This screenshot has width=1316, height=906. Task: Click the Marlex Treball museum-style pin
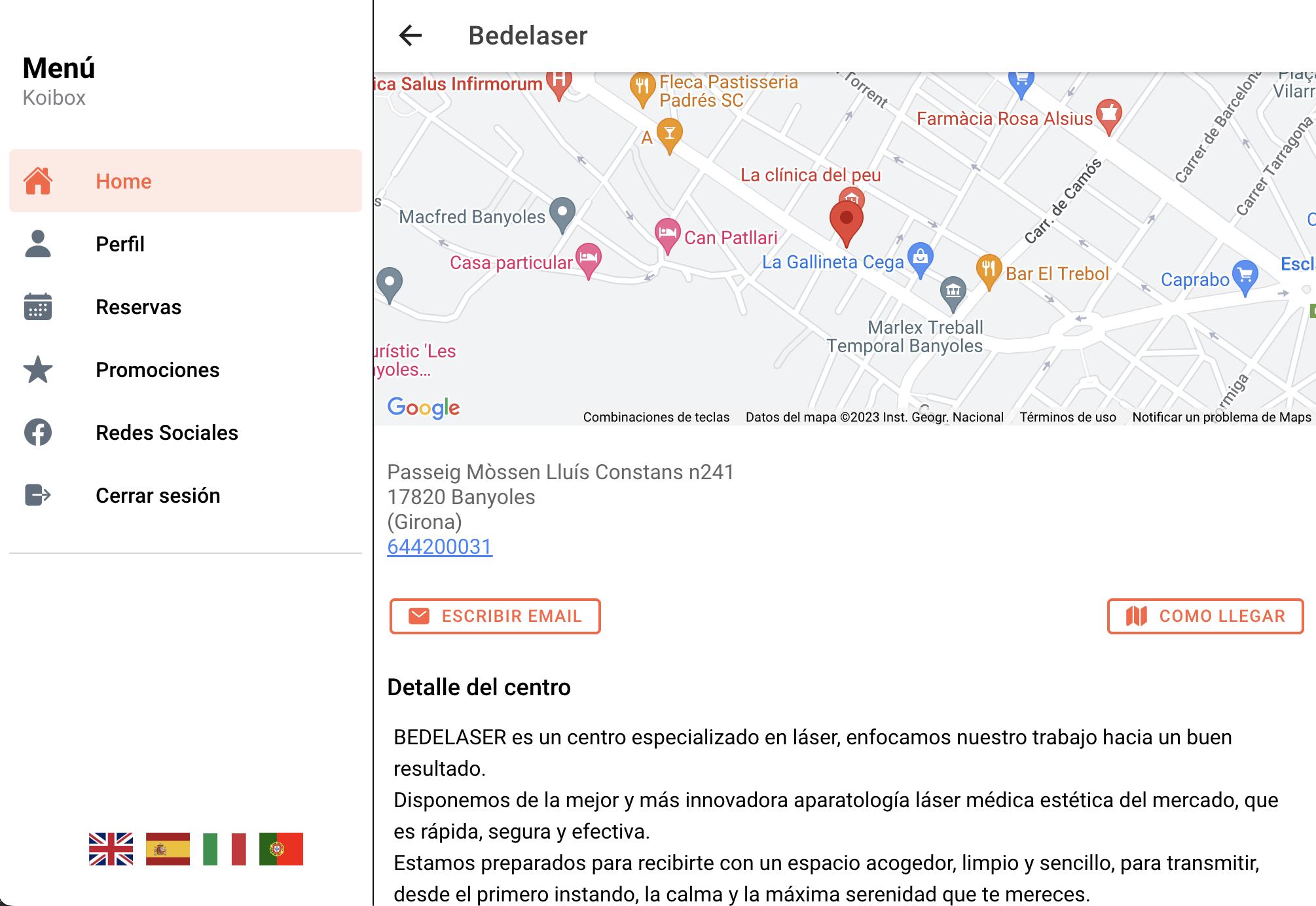[953, 294]
